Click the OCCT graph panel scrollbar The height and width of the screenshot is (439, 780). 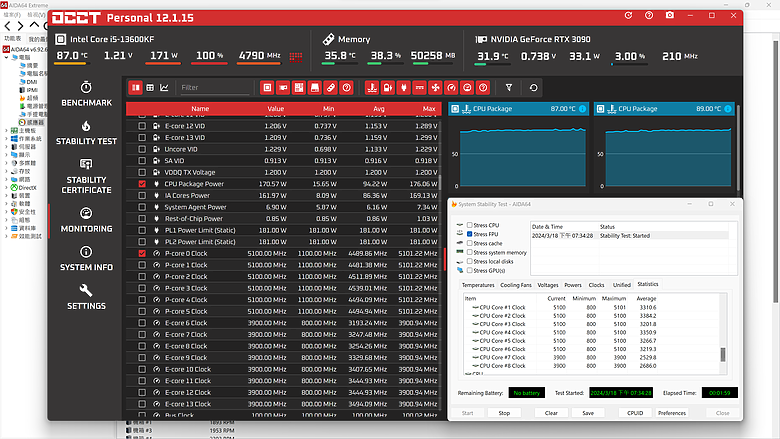pos(738,148)
